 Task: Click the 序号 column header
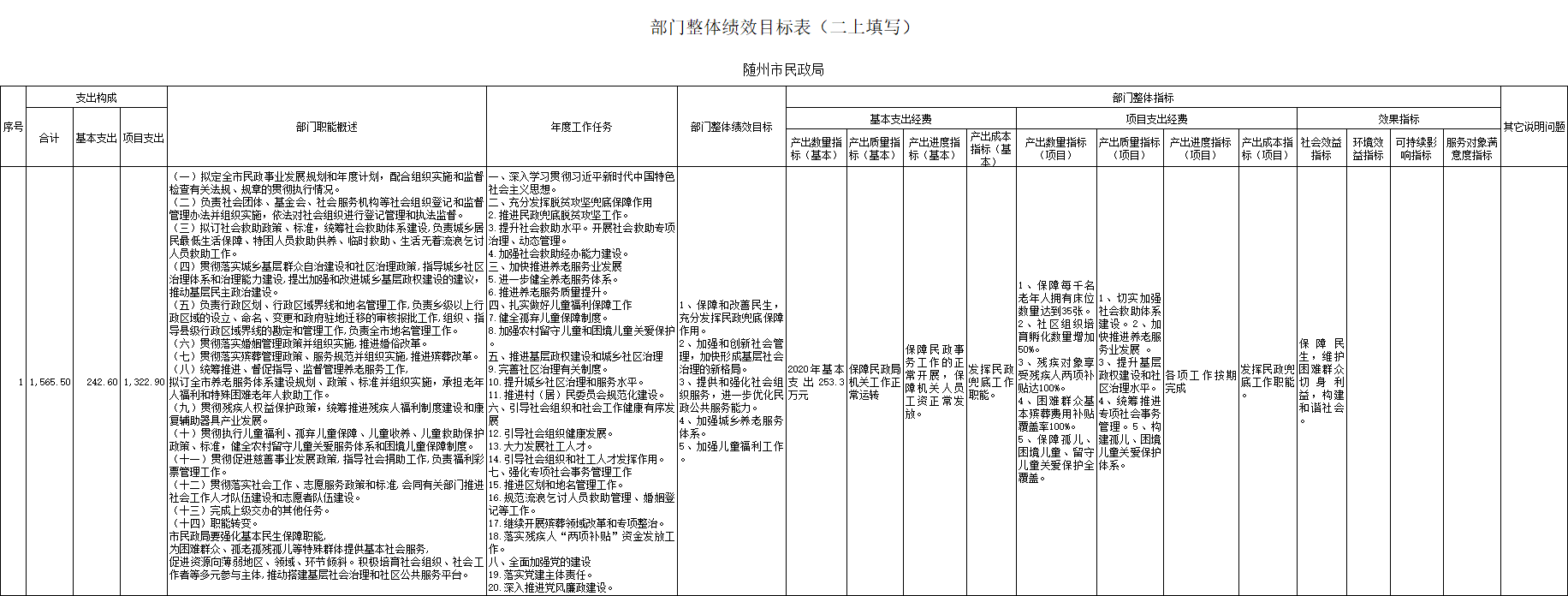tap(13, 127)
